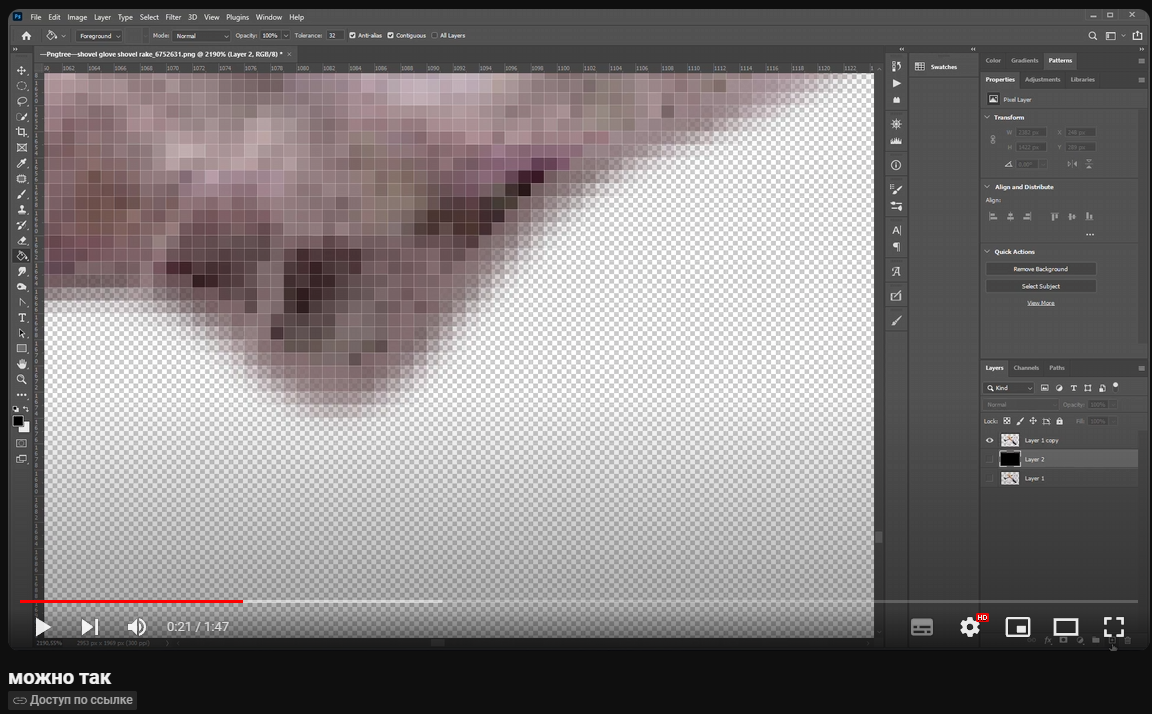Select the Frame tool

[x=22, y=148]
